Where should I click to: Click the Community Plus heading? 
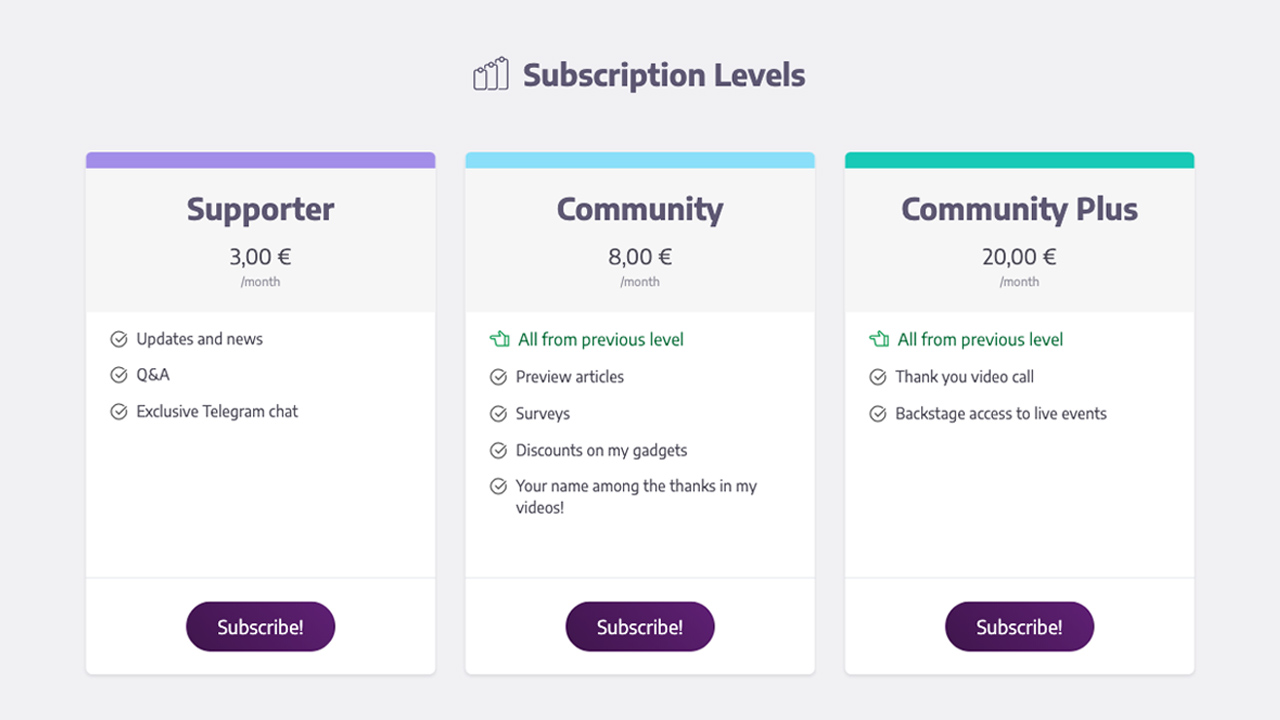pos(1019,210)
